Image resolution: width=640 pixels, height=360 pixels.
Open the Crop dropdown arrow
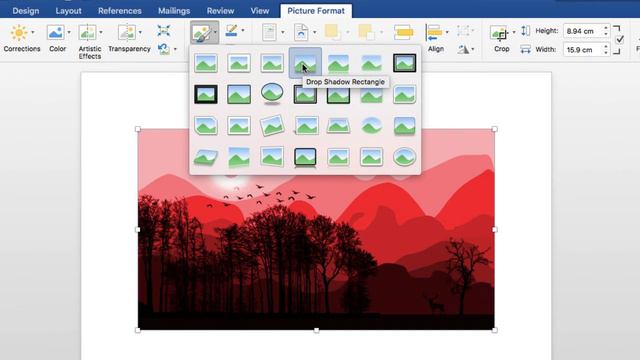click(x=513, y=32)
